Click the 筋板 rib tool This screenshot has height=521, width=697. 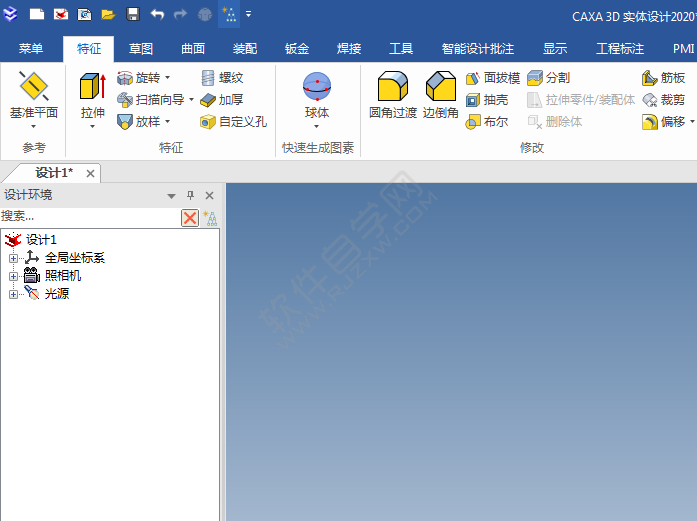tap(664, 78)
